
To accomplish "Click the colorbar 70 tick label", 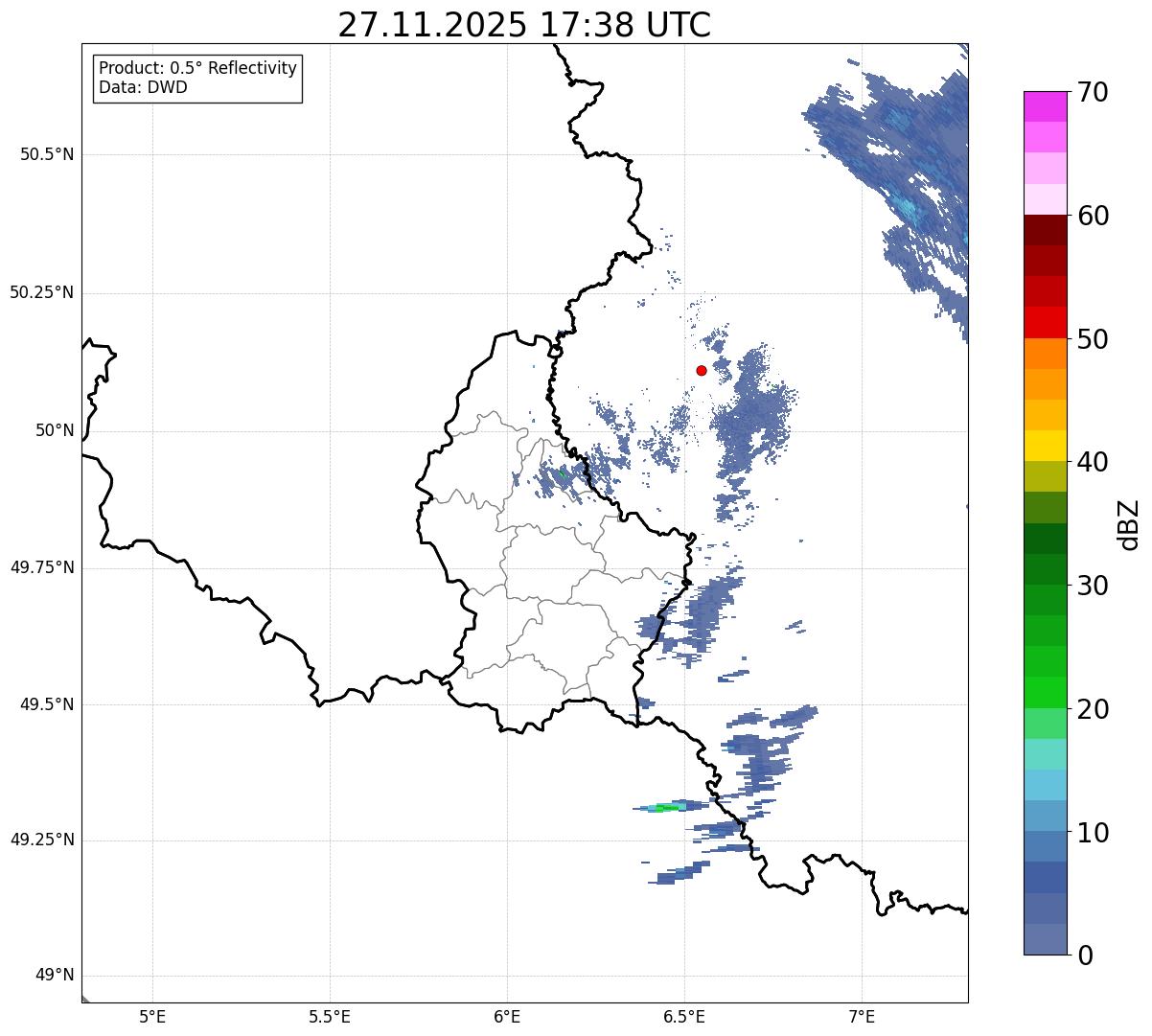I will click(x=1093, y=93).
